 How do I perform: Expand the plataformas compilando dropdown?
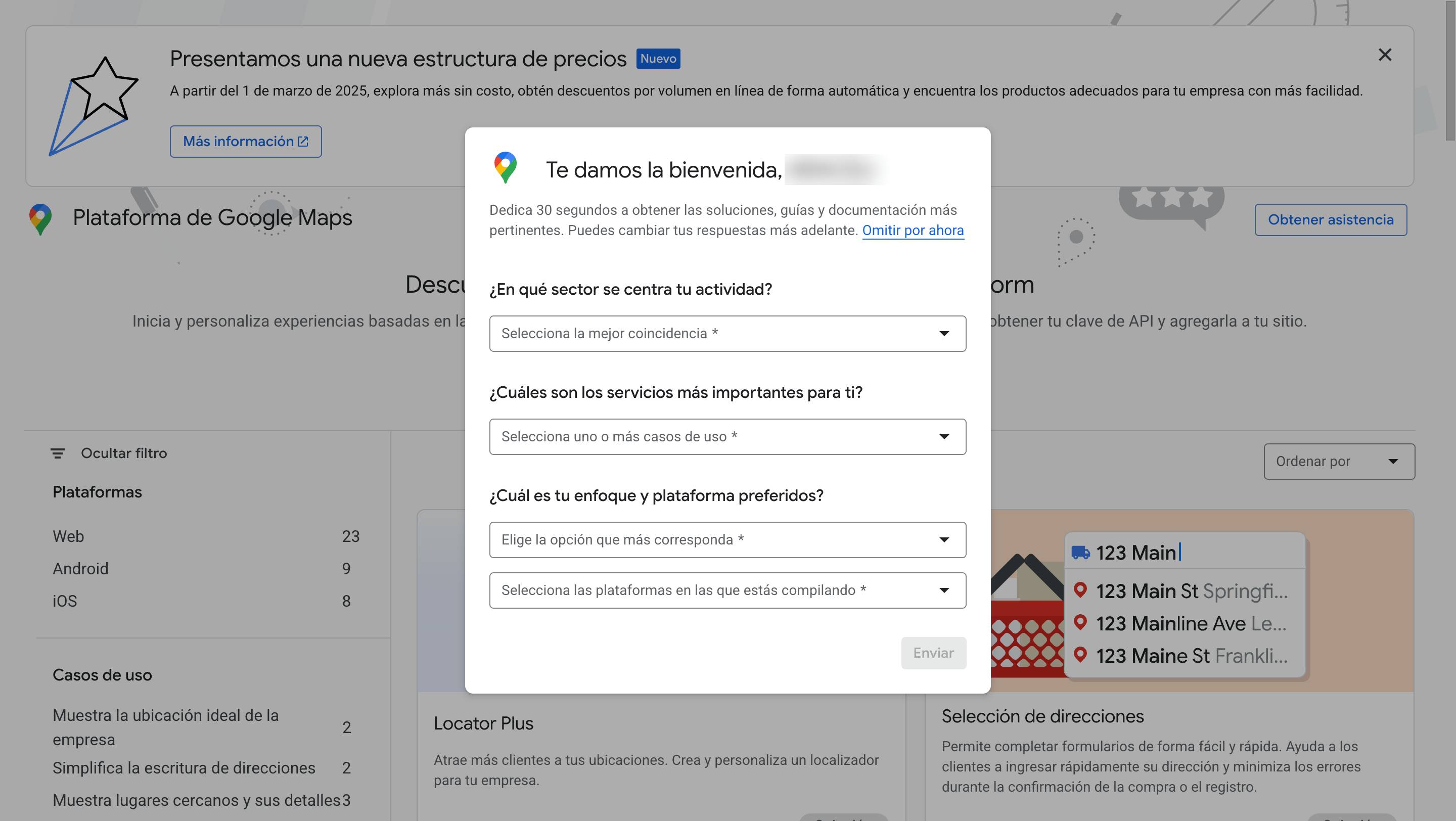tap(727, 590)
